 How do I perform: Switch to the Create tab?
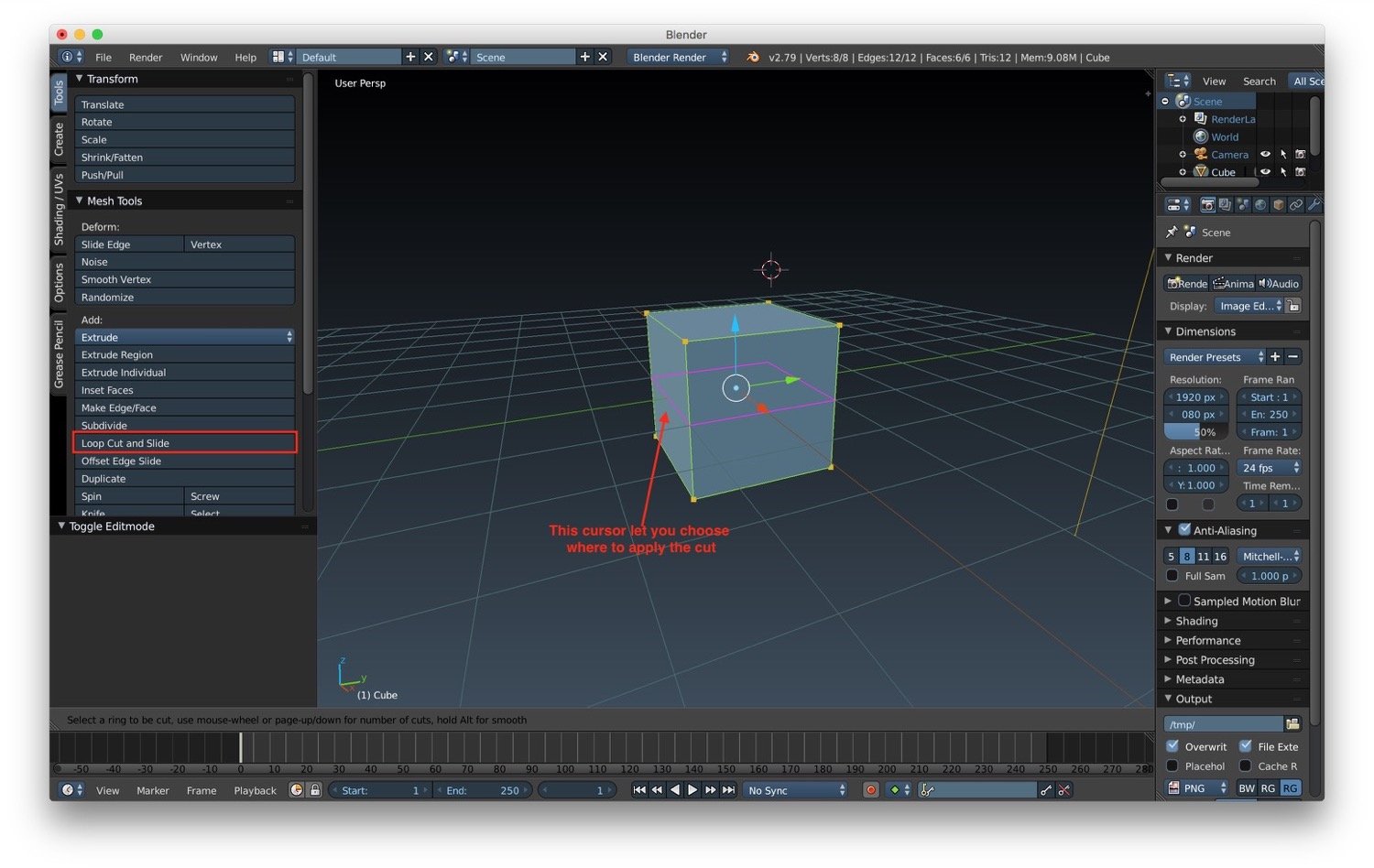[59, 138]
